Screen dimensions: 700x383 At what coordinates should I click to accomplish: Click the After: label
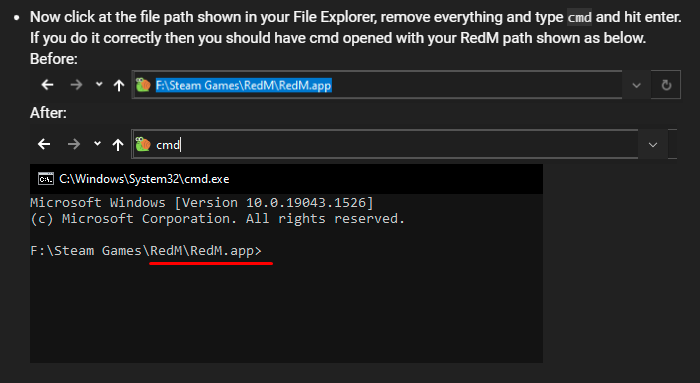pyautogui.click(x=48, y=113)
